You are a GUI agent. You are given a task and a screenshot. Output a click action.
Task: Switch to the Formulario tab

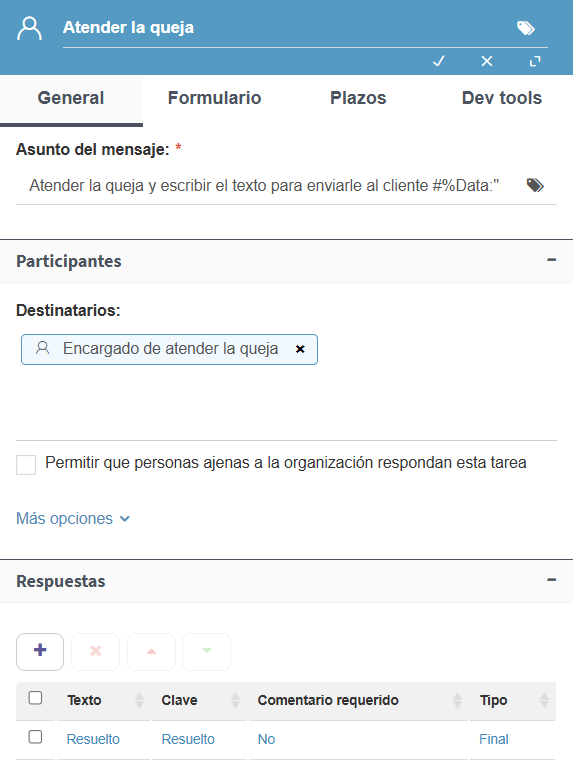point(215,98)
